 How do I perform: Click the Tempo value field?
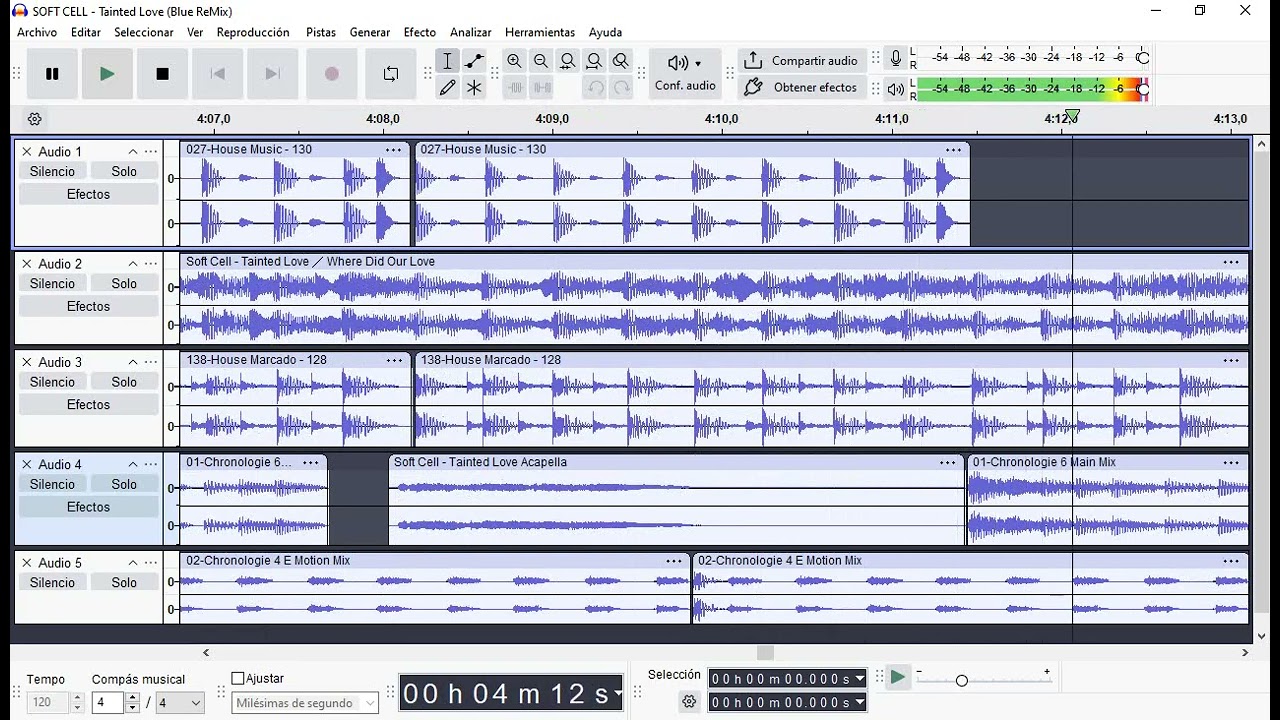point(48,703)
